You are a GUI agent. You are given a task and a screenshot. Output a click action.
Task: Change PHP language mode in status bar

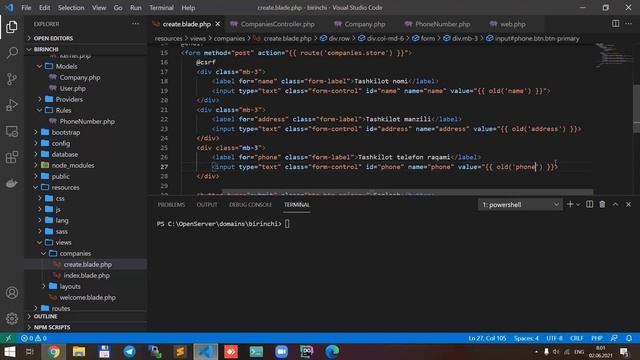coord(597,338)
